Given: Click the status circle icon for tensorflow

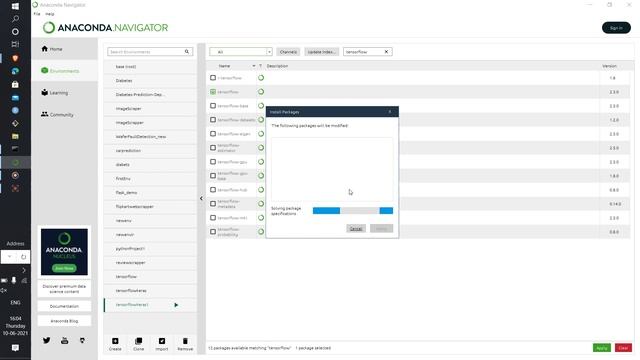Looking at the screenshot, I should 261,92.
